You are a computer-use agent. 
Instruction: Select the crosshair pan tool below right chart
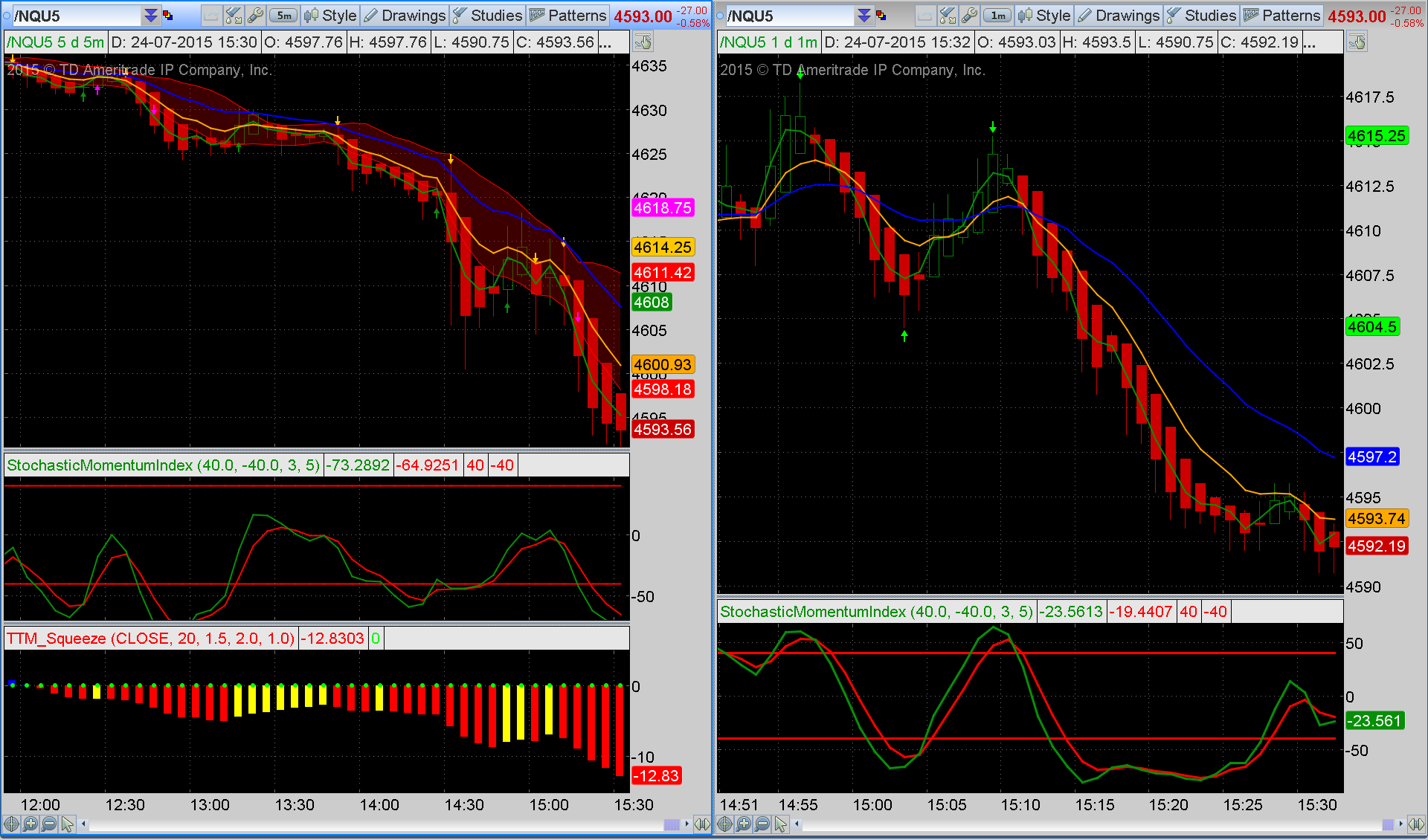coord(724,824)
